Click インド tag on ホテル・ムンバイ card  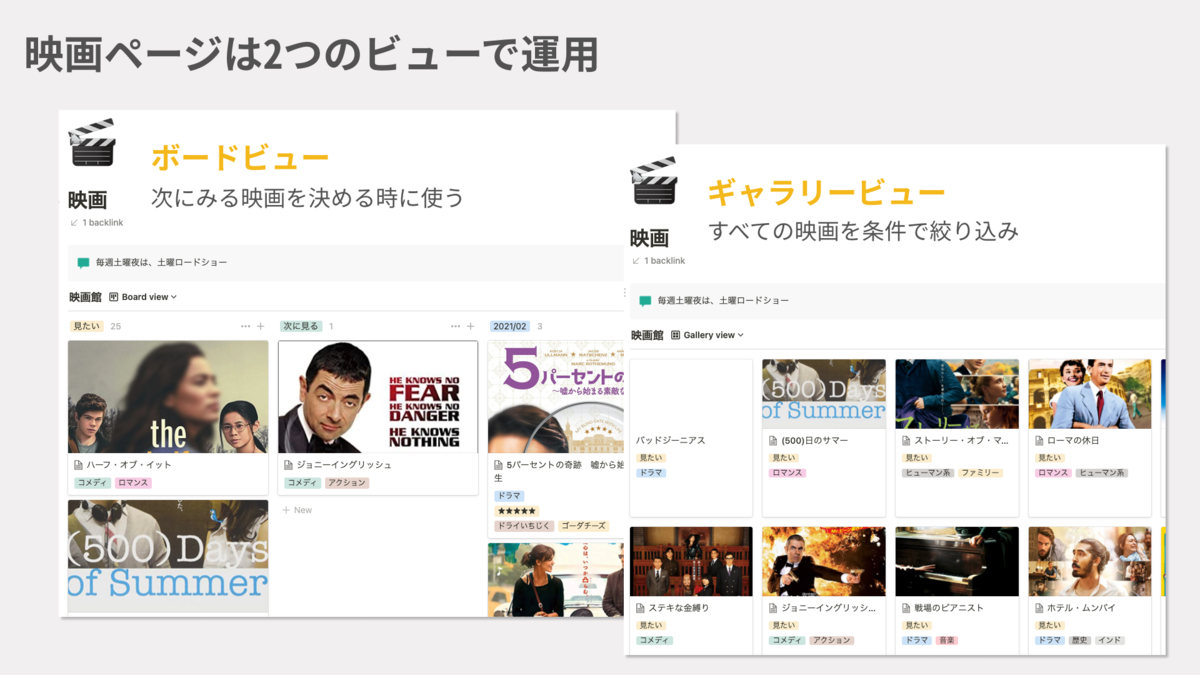[x=1109, y=640]
